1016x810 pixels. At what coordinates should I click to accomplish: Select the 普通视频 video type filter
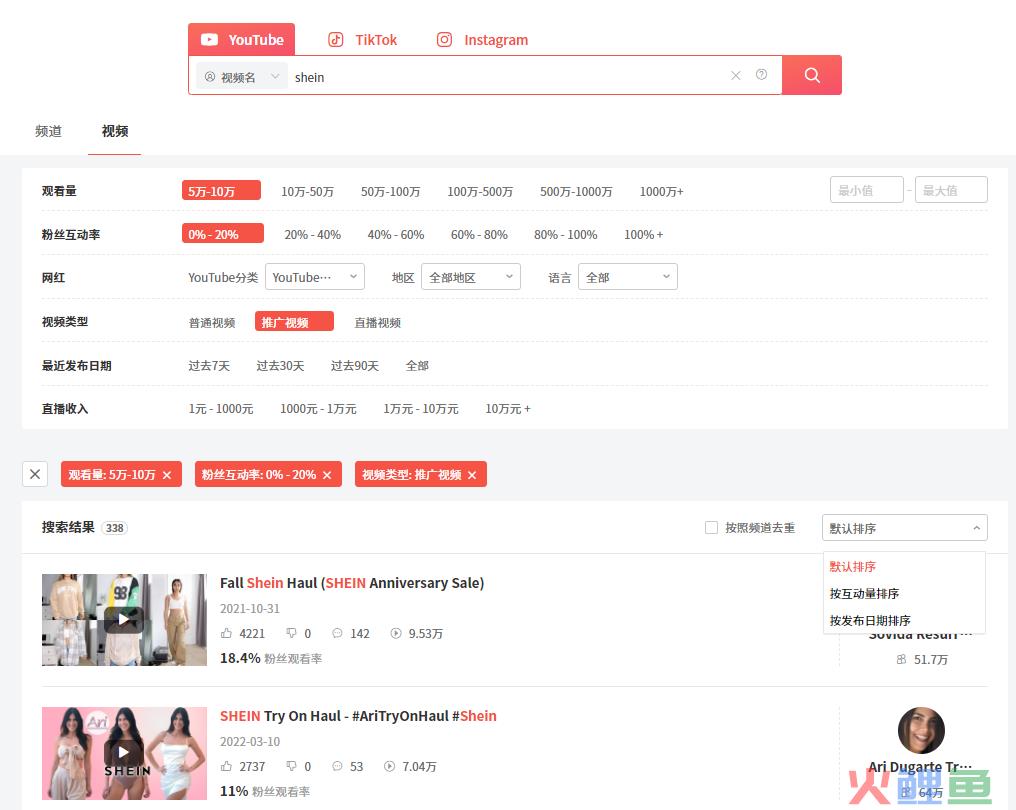[x=212, y=322]
